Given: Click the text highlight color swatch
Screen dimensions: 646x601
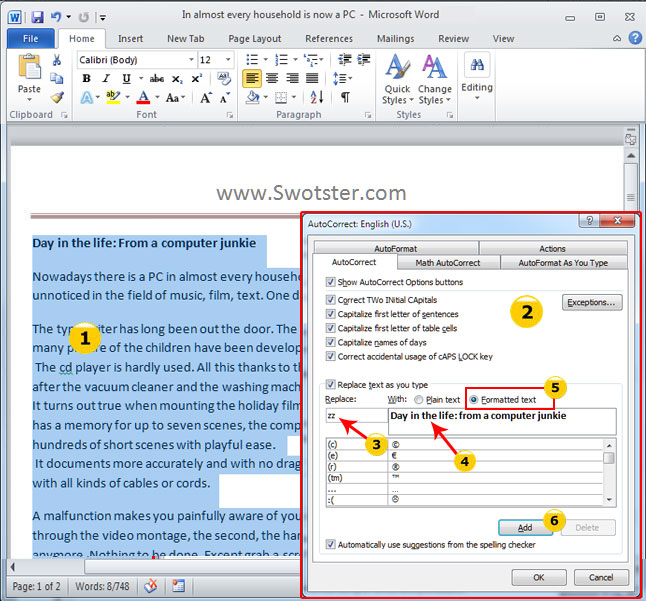Looking at the screenshot, I should [x=112, y=98].
